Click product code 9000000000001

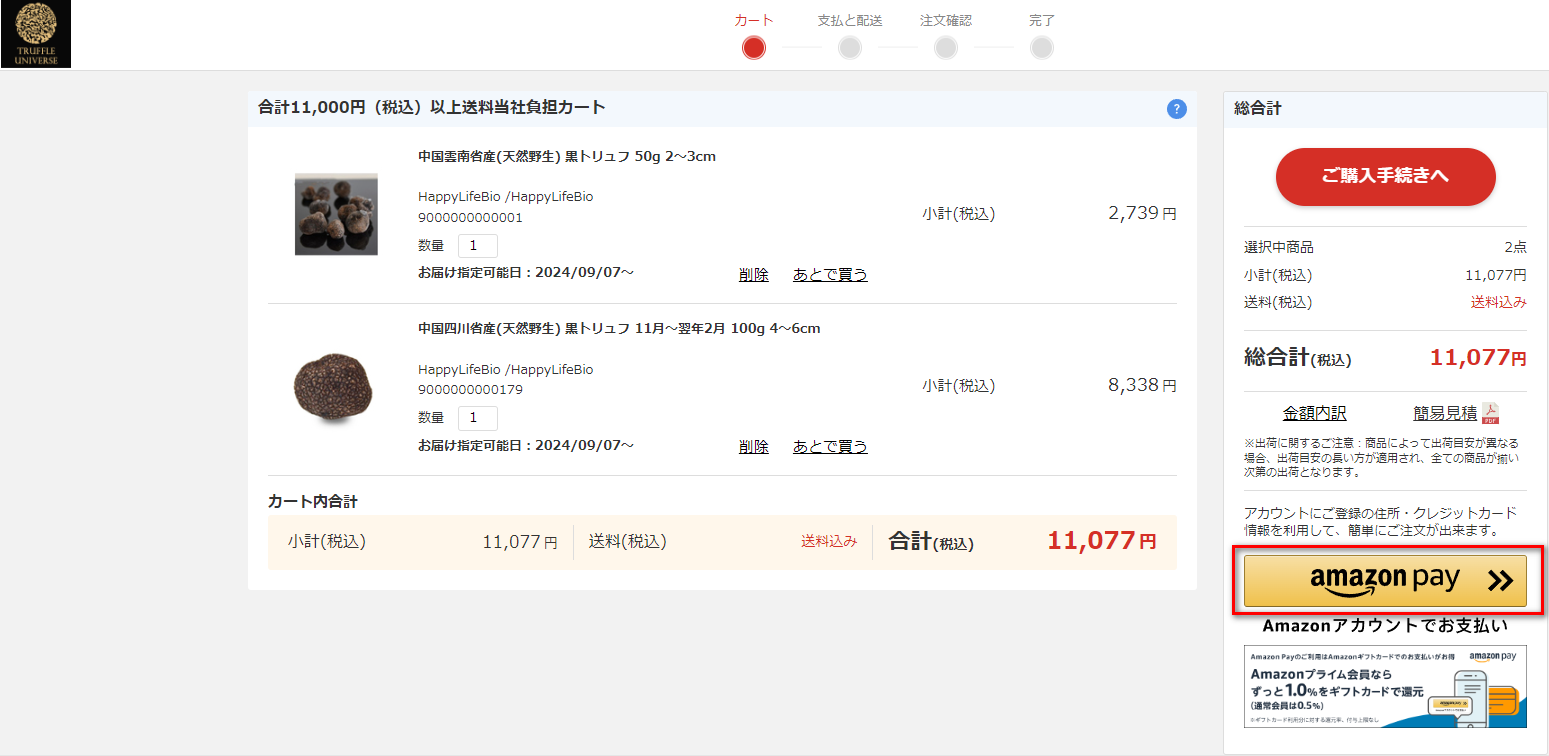point(470,218)
